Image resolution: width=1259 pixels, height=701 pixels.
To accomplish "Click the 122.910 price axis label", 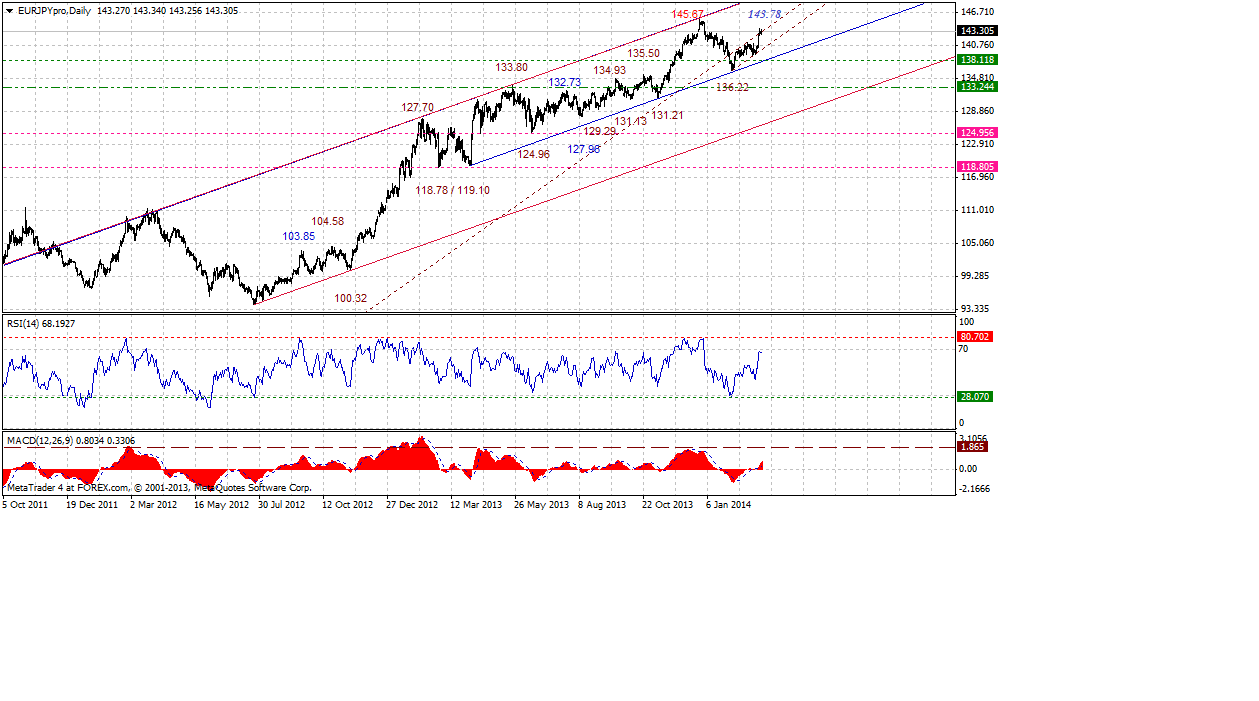I will [976, 144].
